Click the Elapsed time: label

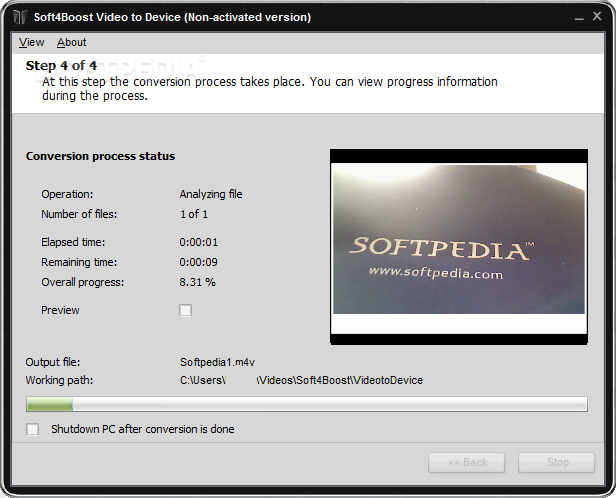click(73, 242)
